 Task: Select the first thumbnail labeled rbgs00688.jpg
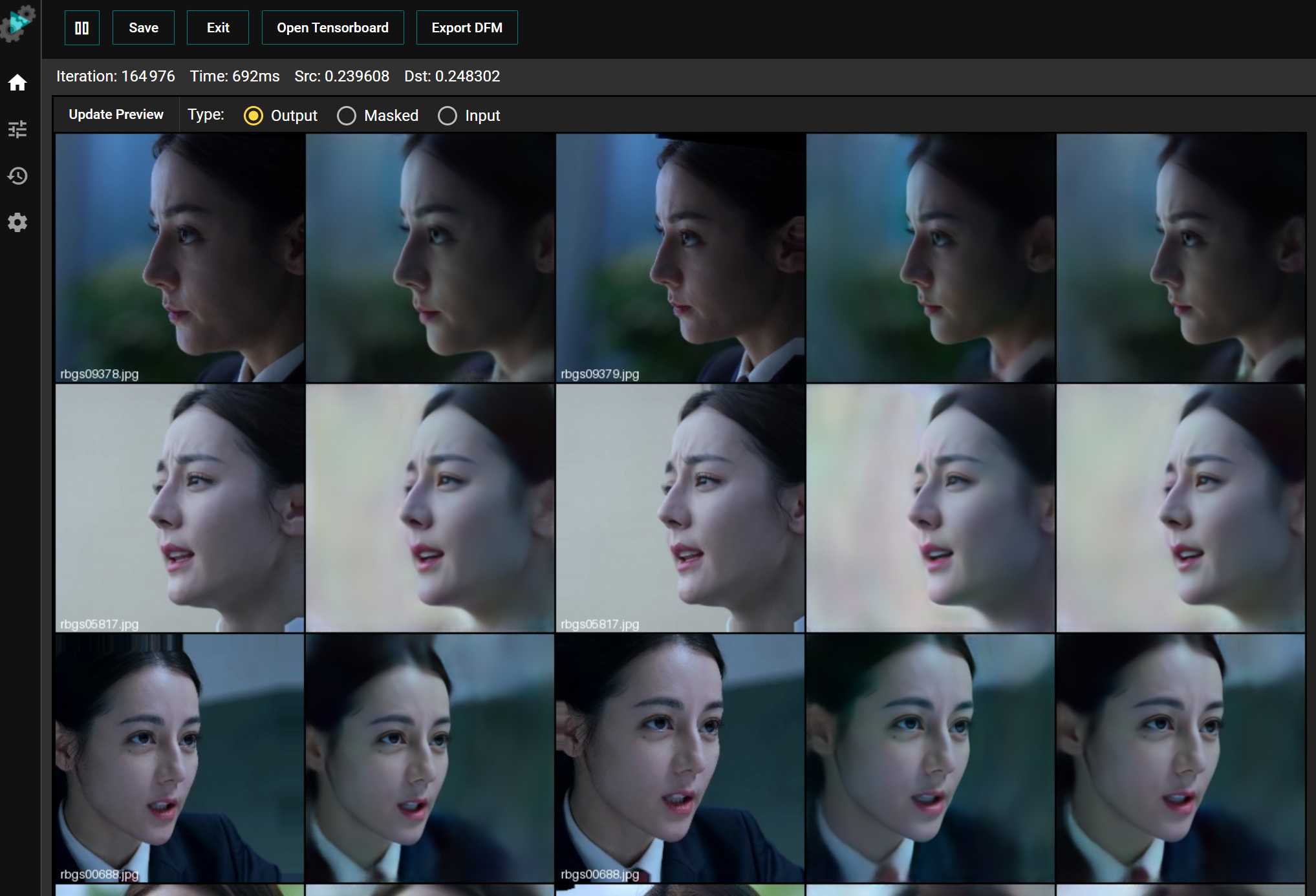pyautogui.click(x=180, y=758)
